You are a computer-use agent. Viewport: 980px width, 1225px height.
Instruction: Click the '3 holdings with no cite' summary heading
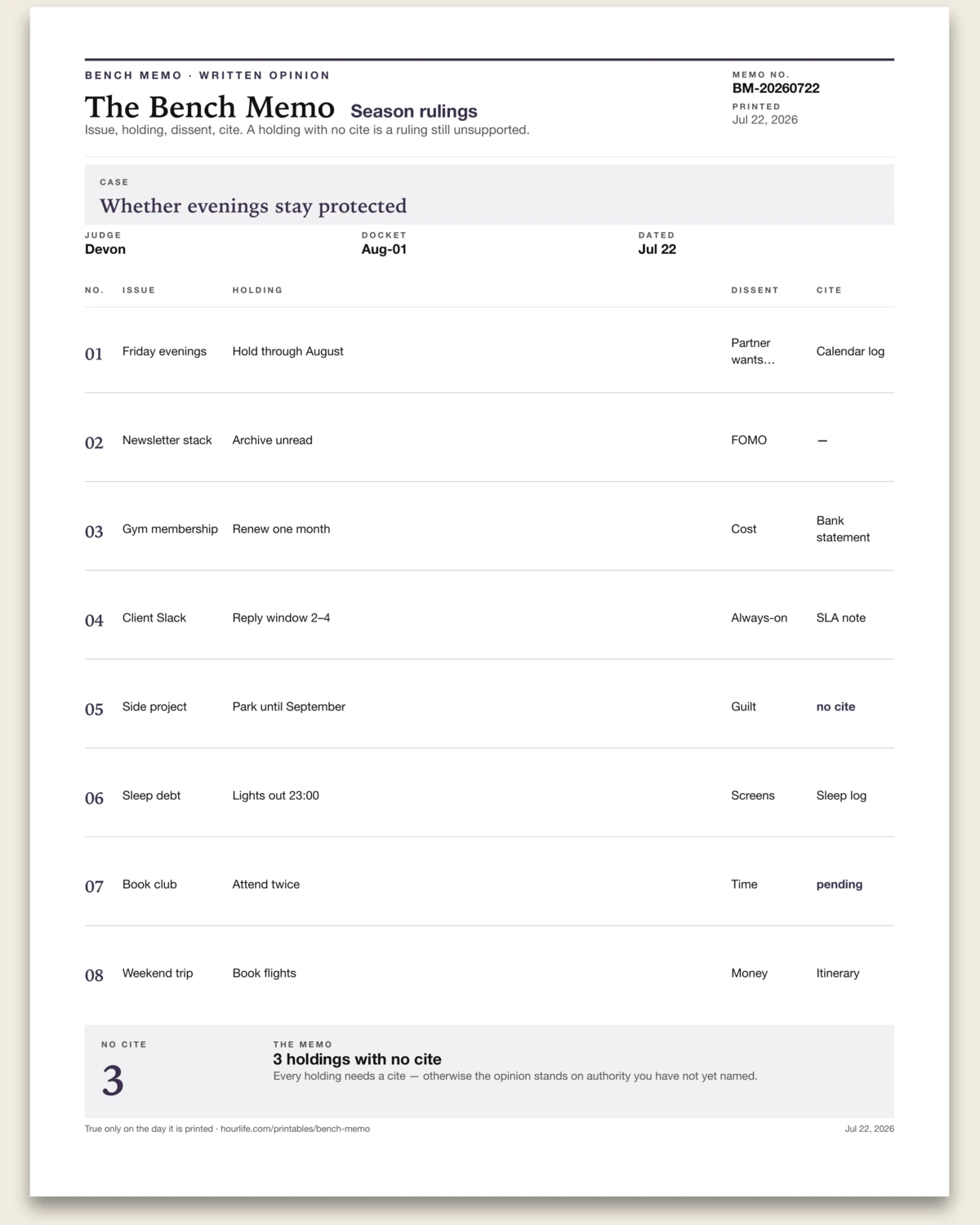point(357,1059)
